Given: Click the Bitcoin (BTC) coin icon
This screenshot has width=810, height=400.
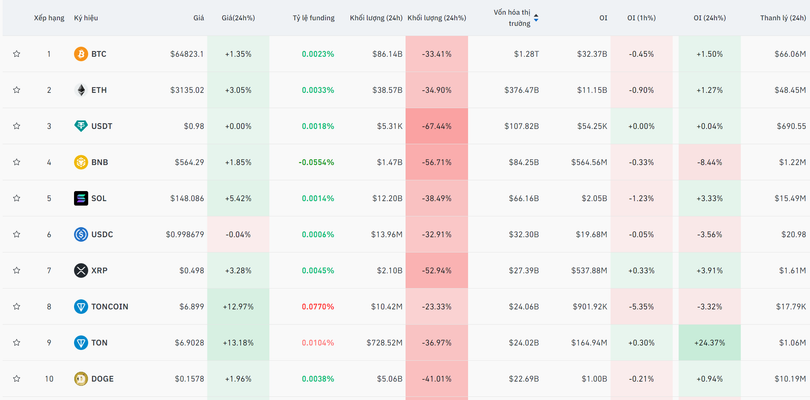Looking at the screenshot, I should click(81, 54).
